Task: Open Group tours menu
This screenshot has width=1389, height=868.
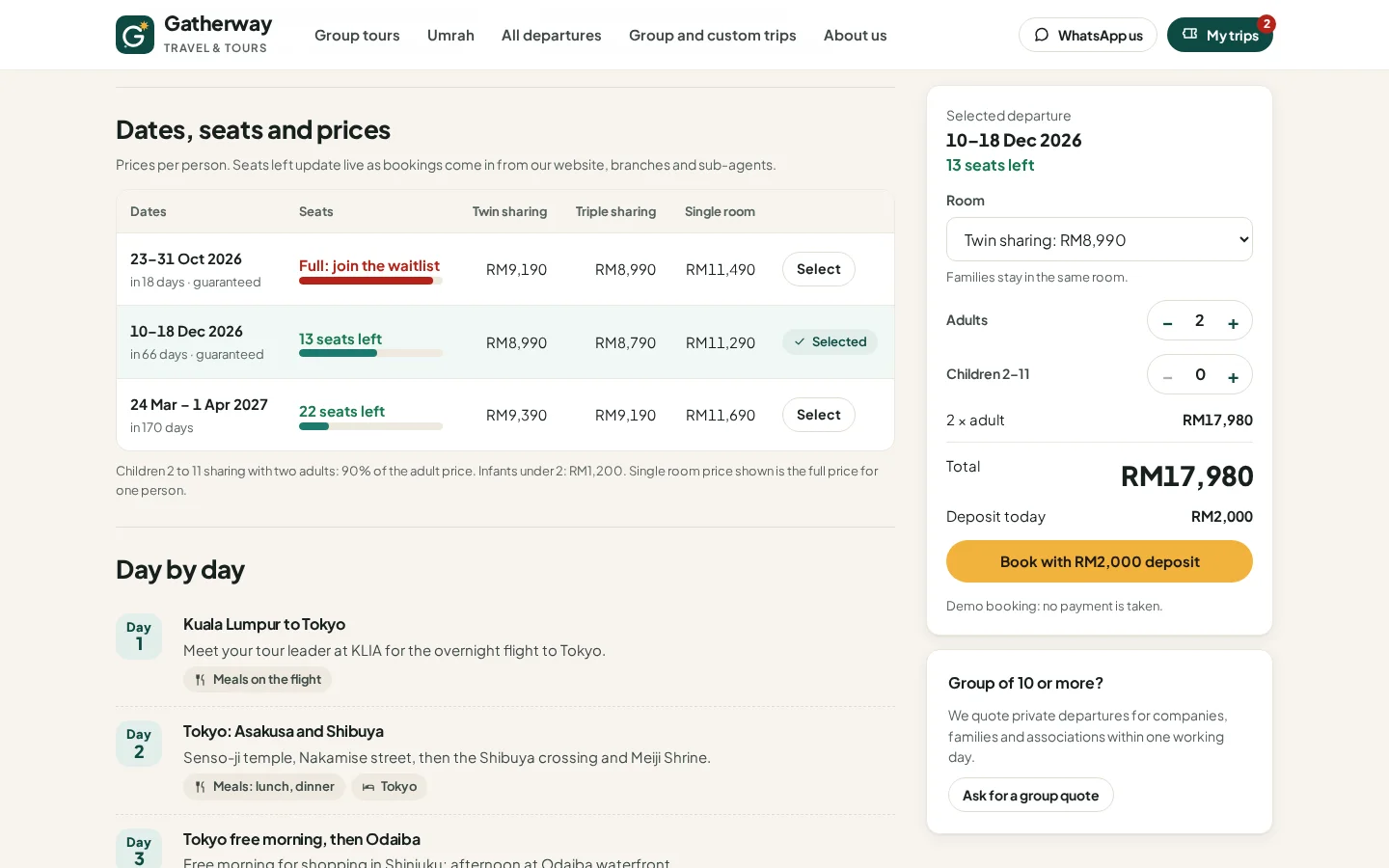Action: point(357,35)
